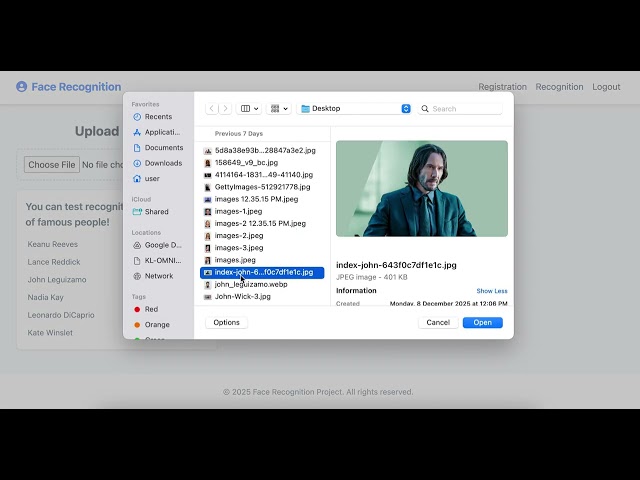Click John Leguizamo in famous people list
The height and width of the screenshot is (480, 640).
tap(57, 280)
